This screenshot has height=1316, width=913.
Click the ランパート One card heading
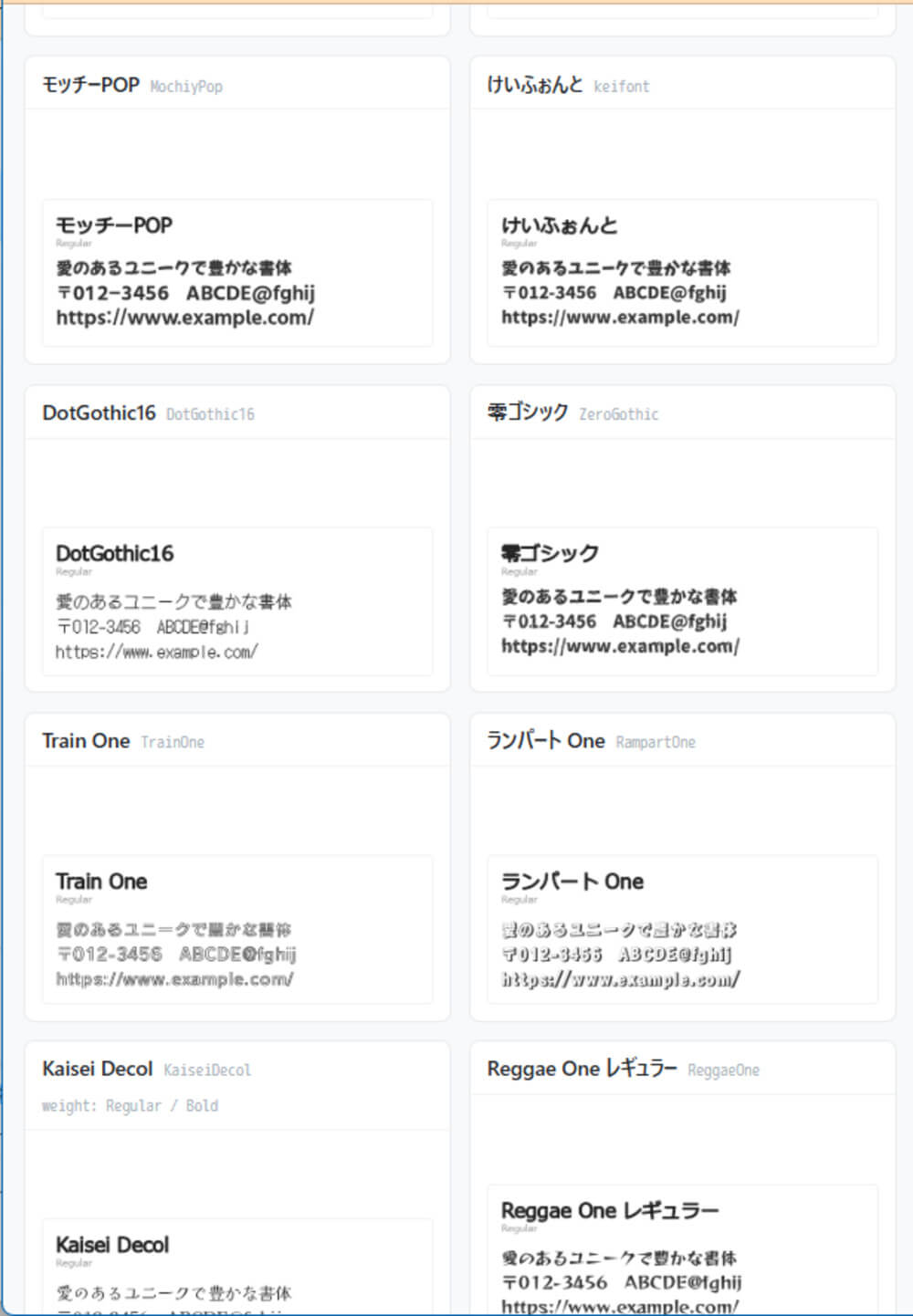click(546, 741)
